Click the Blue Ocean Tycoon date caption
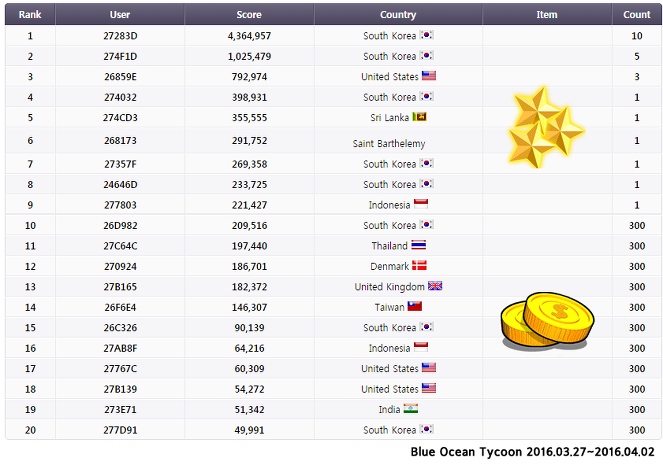The width and height of the screenshot is (663, 465). pos(532,451)
